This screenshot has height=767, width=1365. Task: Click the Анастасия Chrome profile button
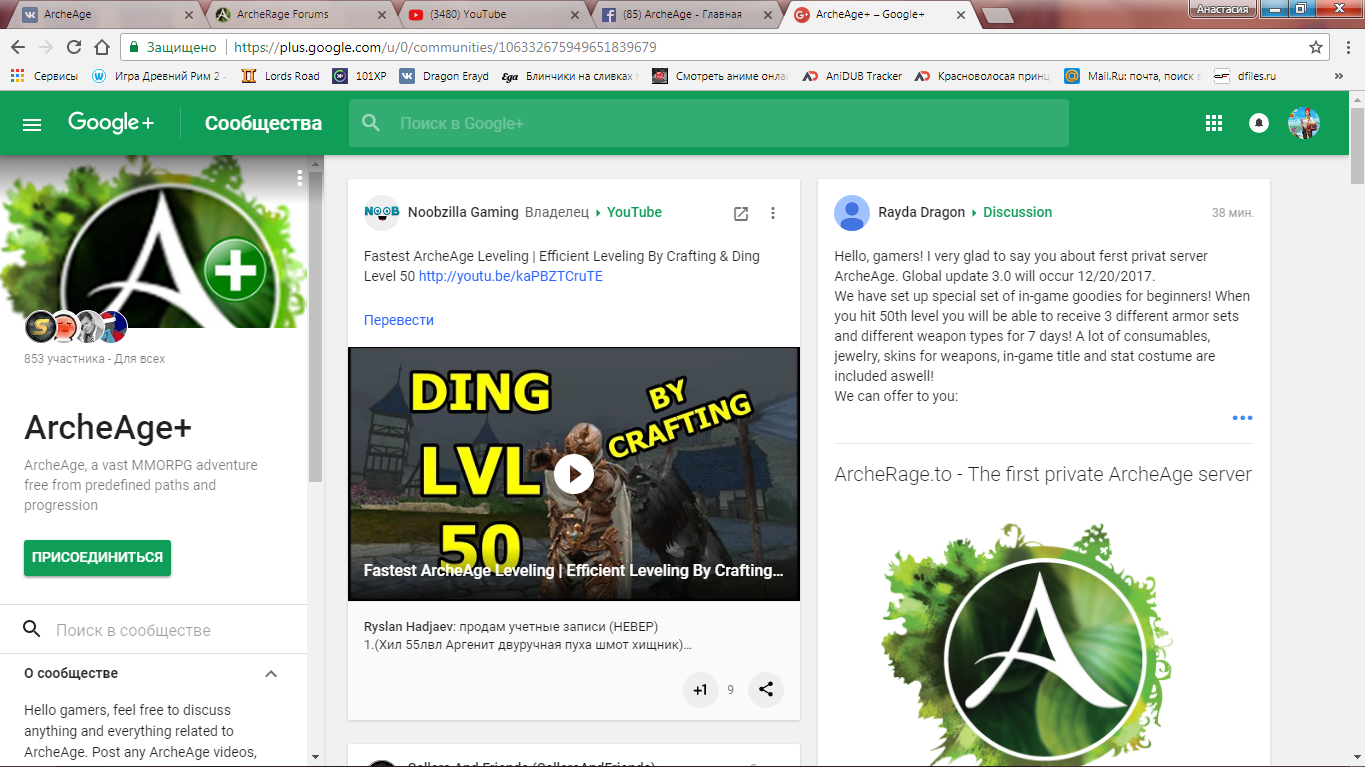tap(1221, 8)
